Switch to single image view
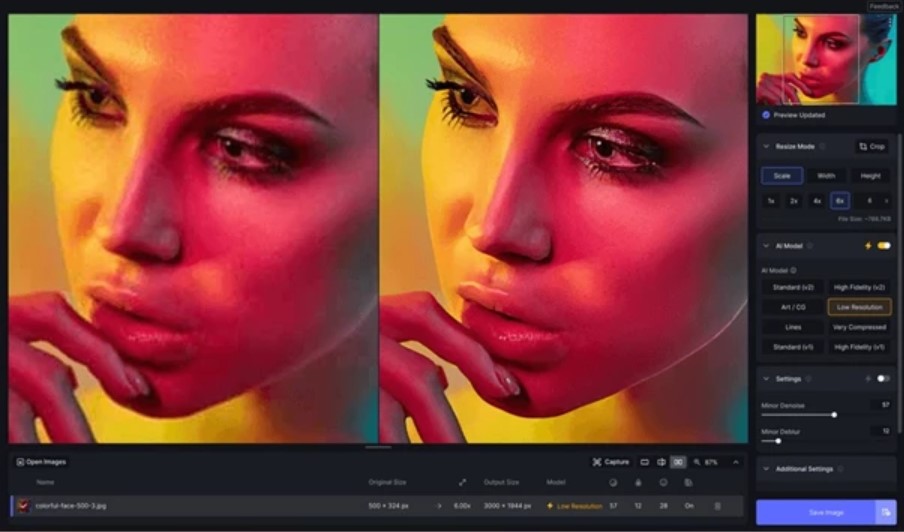904x532 pixels. (644, 462)
